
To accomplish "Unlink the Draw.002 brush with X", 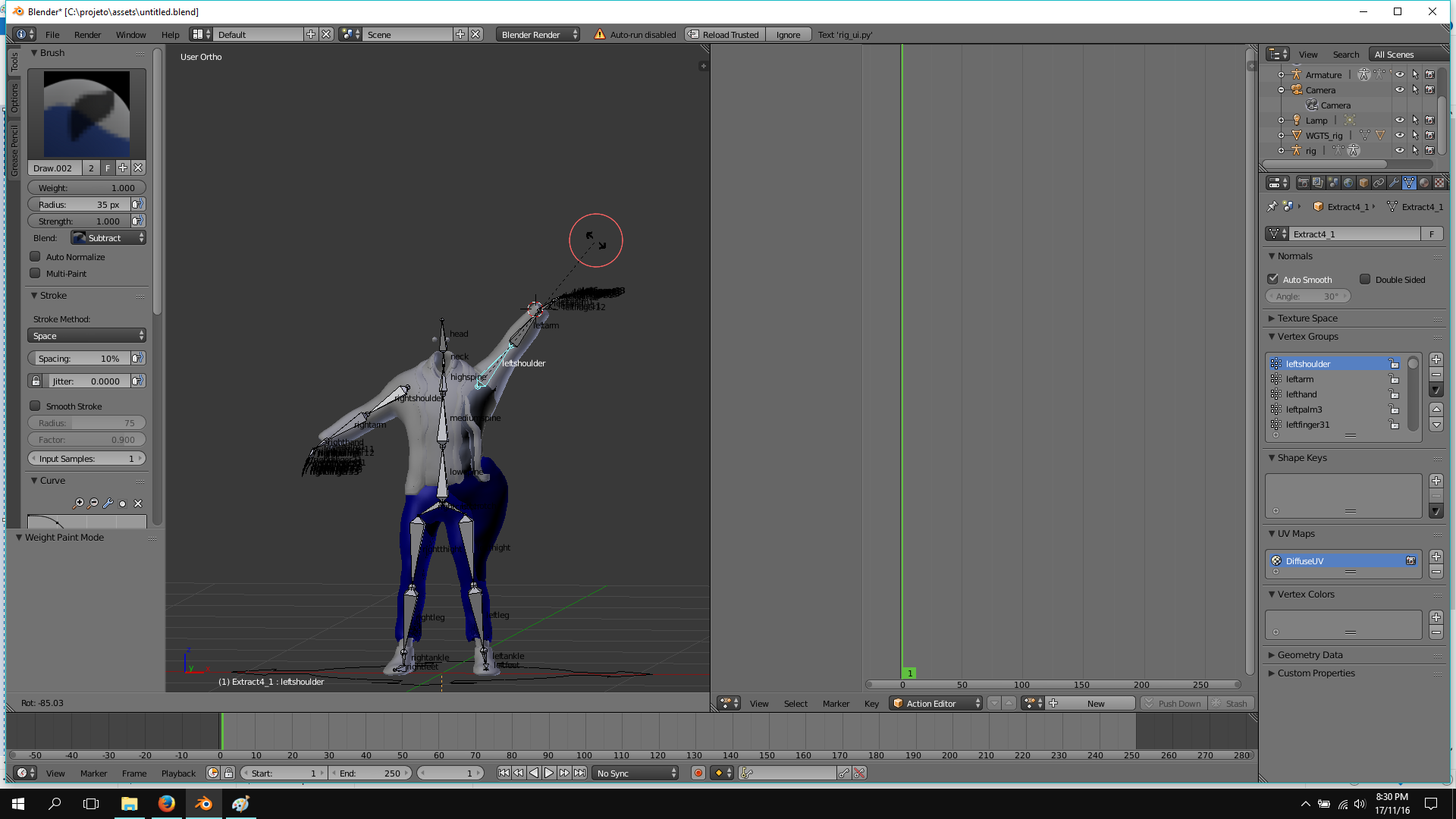I will pyautogui.click(x=138, y=168).
